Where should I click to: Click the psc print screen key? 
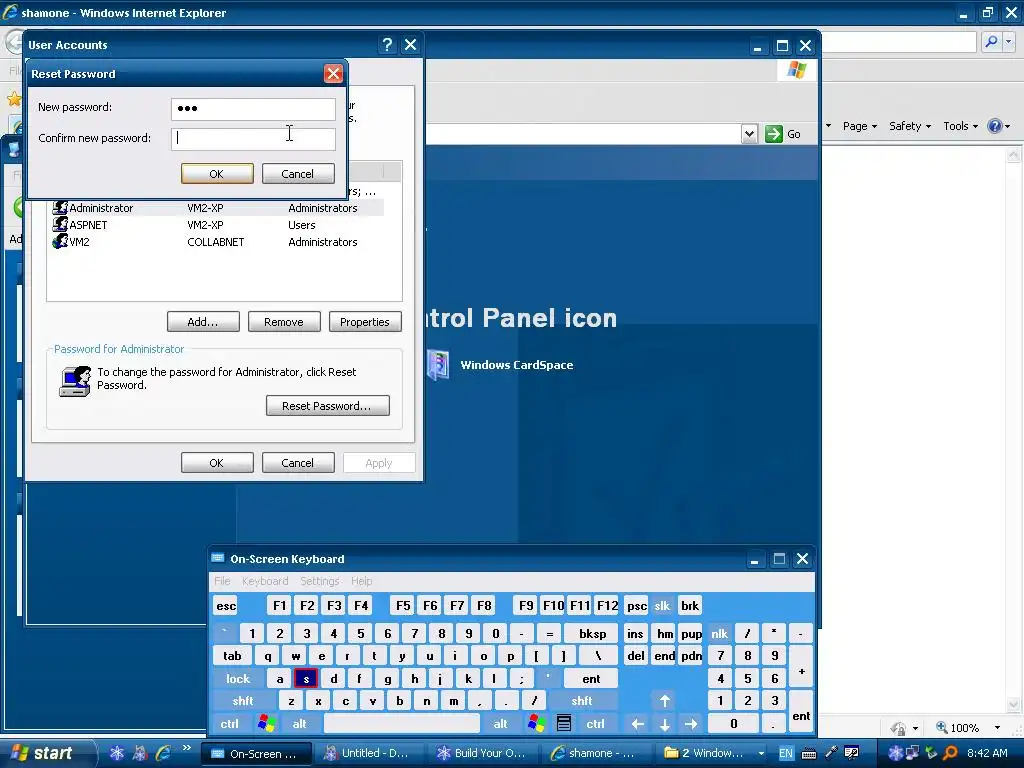637,605
